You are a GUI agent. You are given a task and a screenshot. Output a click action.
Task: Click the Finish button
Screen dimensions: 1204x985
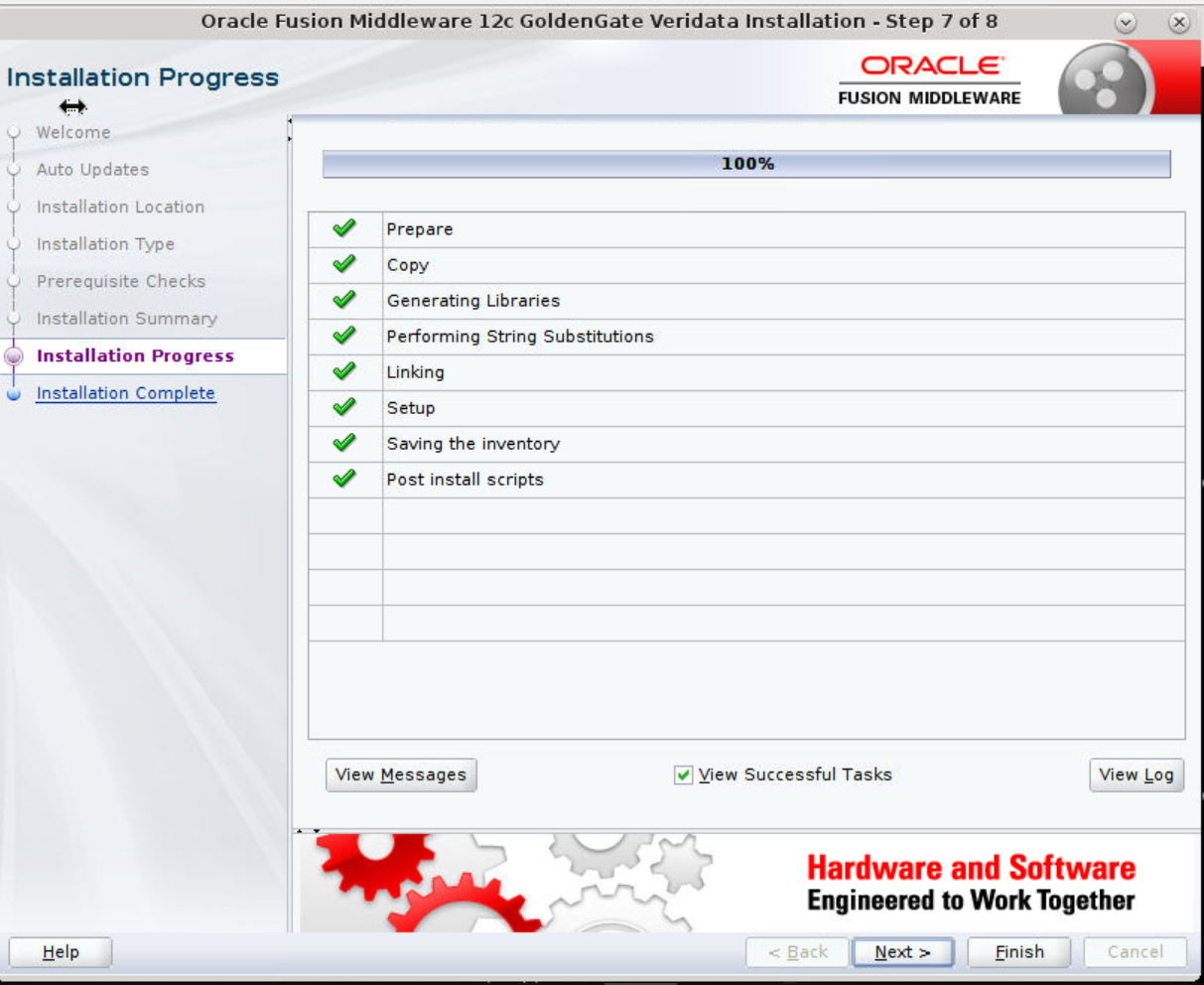[1019, 952]
